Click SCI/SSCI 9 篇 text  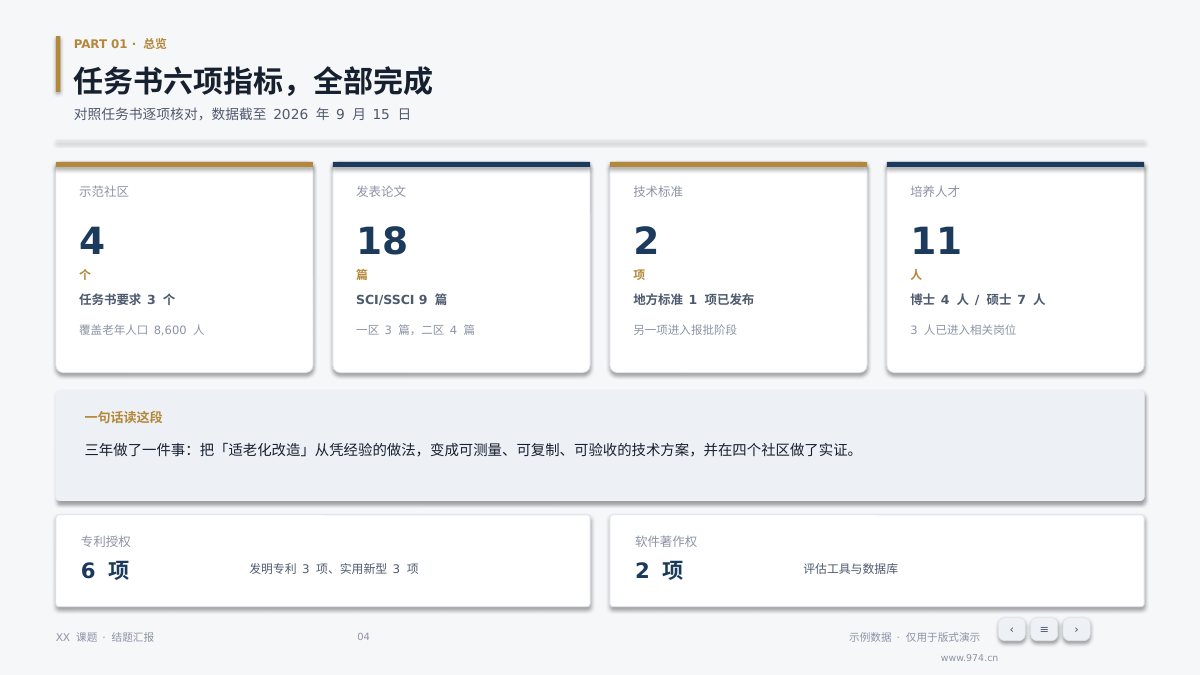click(401, 299)
